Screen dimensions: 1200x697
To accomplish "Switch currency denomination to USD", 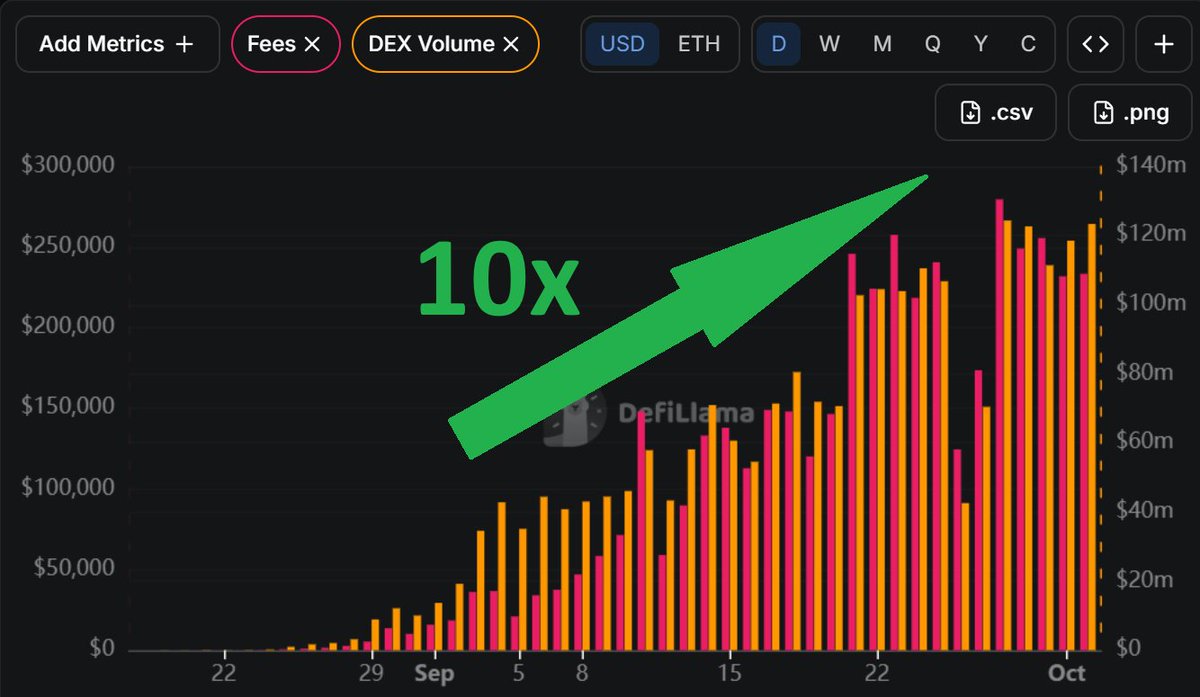I will 622,44.
